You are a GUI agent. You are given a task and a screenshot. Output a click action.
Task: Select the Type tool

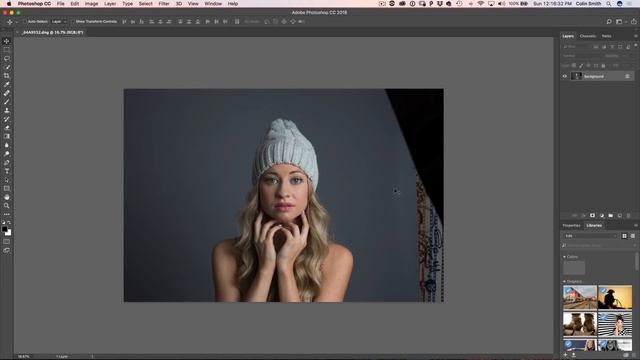point(7,171)
